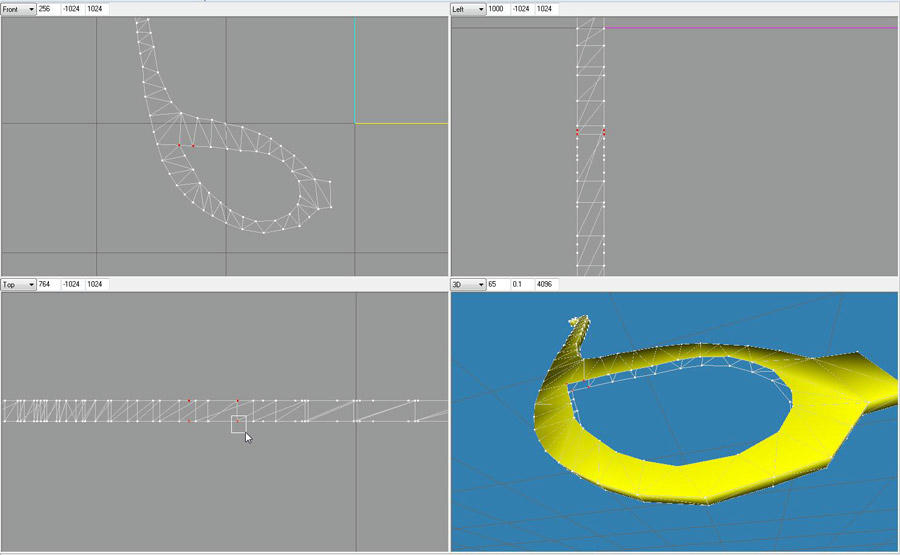
Task: Click the leftmost red vertex in the Front view
Action: click(179, 146)
